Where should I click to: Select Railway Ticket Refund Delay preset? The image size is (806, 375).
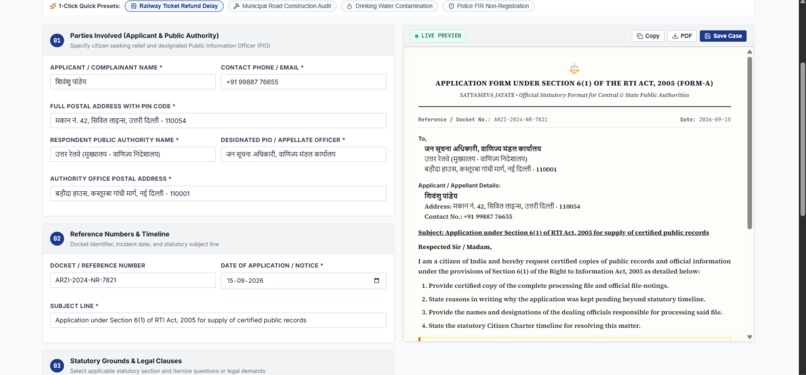tap(174, 6)
